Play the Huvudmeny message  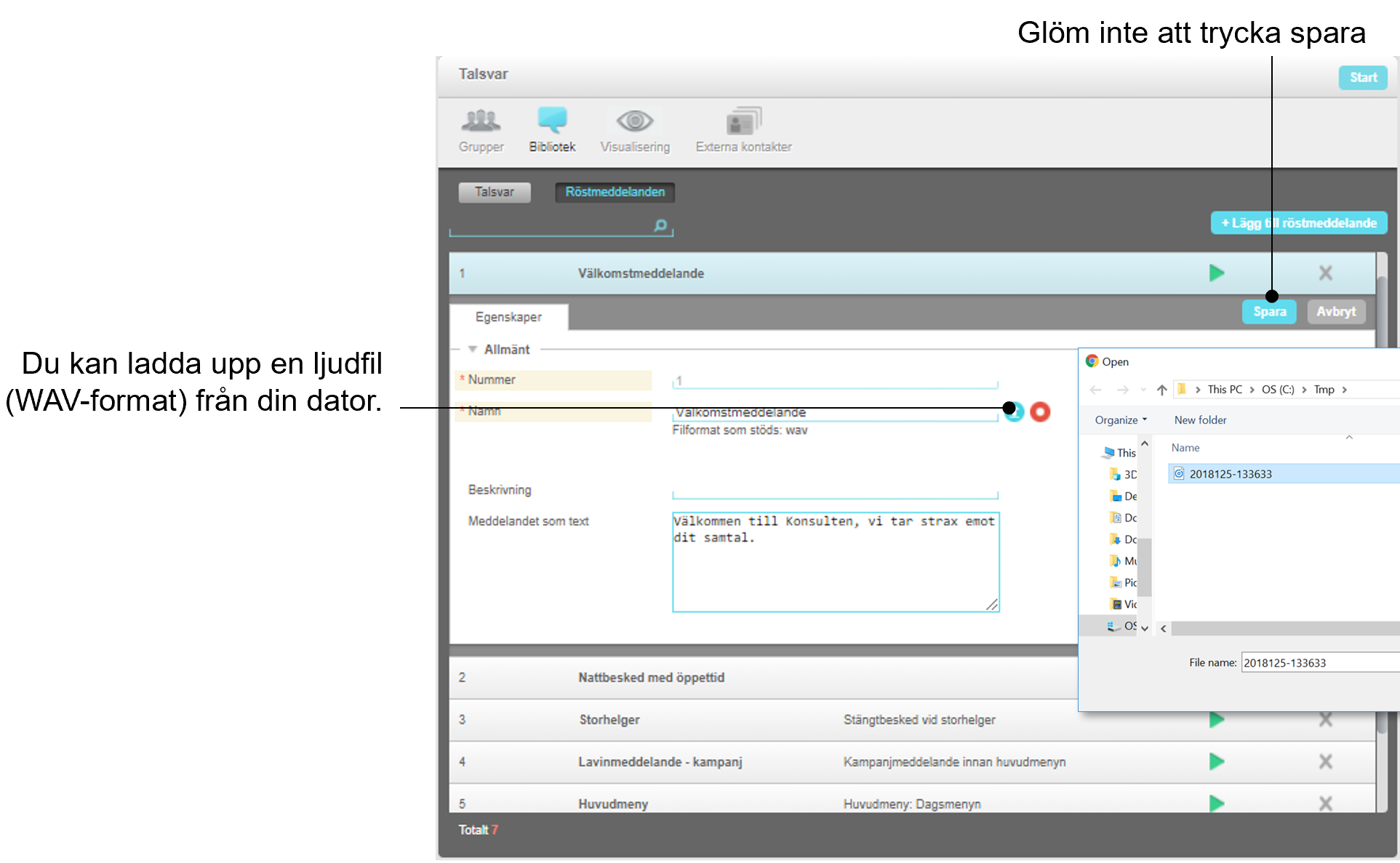click(x=1217, y=803)
